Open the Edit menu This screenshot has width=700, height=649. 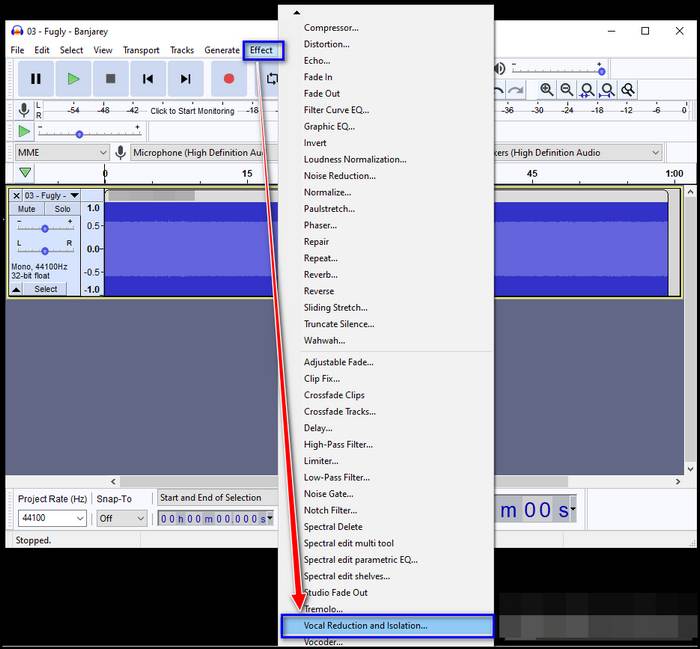tap(42, 50)
